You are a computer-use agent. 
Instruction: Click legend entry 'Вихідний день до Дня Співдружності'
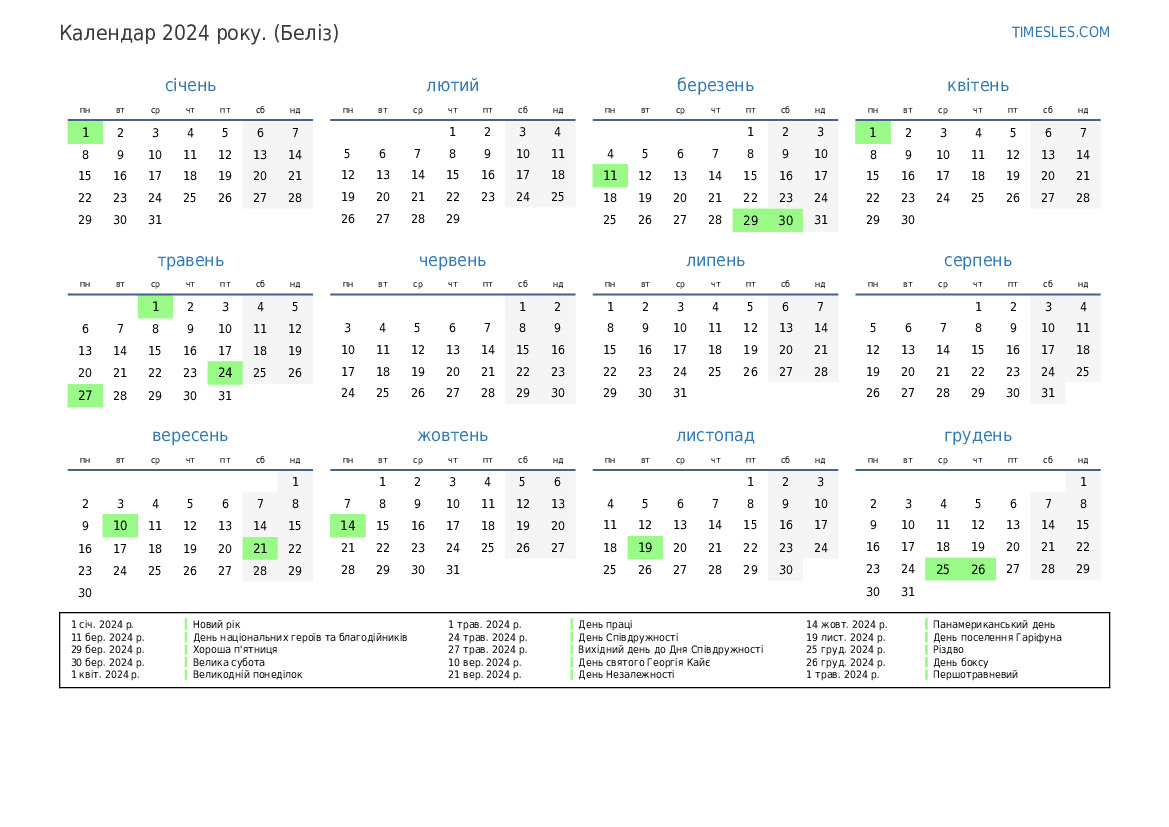point(671,650)
